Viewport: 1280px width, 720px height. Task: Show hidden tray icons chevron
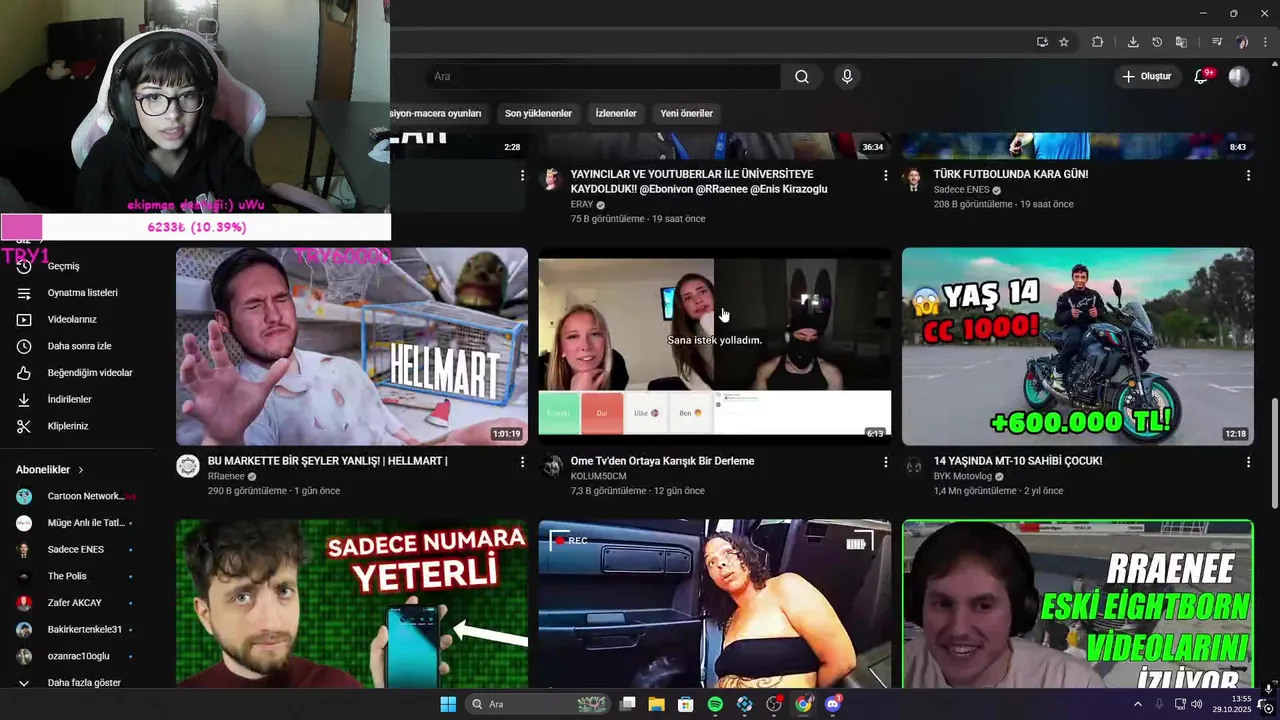click(1137, 704)
